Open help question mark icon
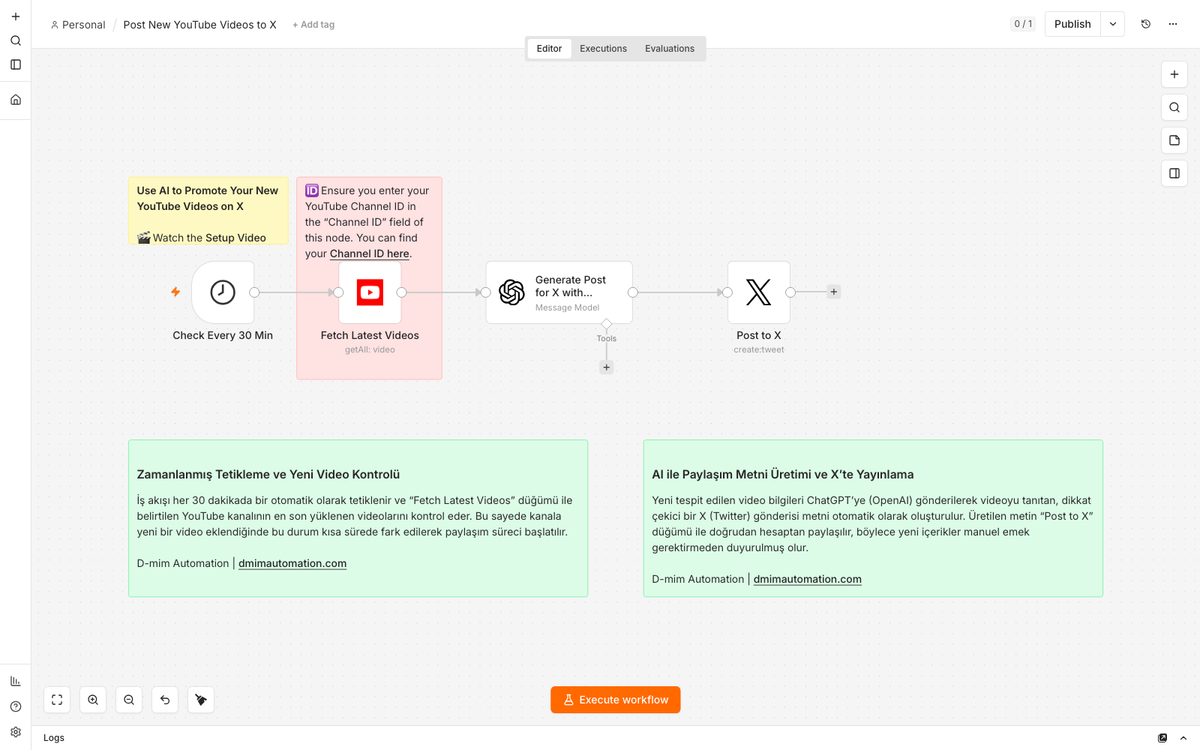Screen dimensions: 1200x750 point(15,706)
